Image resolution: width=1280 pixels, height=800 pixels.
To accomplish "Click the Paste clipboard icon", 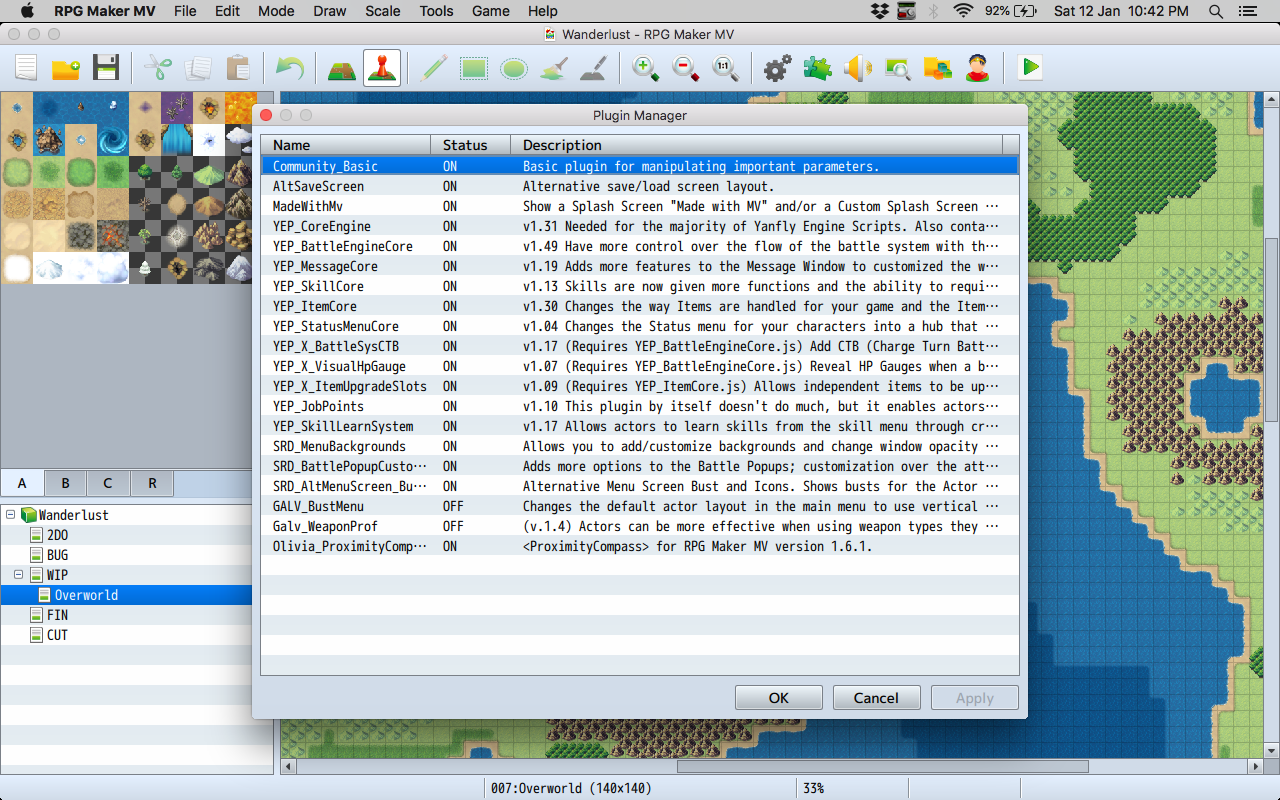I will pos(238,68).
